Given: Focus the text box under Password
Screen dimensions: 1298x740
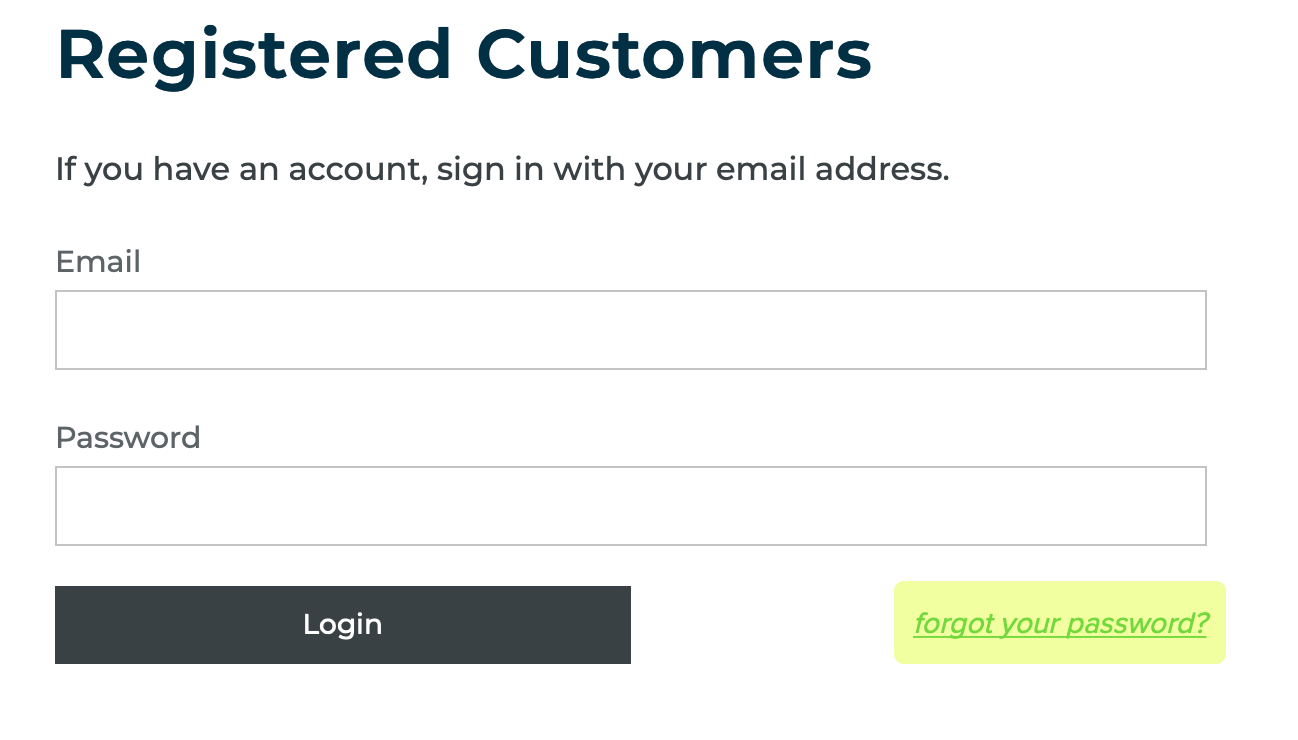Looking at the screenshot, I should click(630, 506).
